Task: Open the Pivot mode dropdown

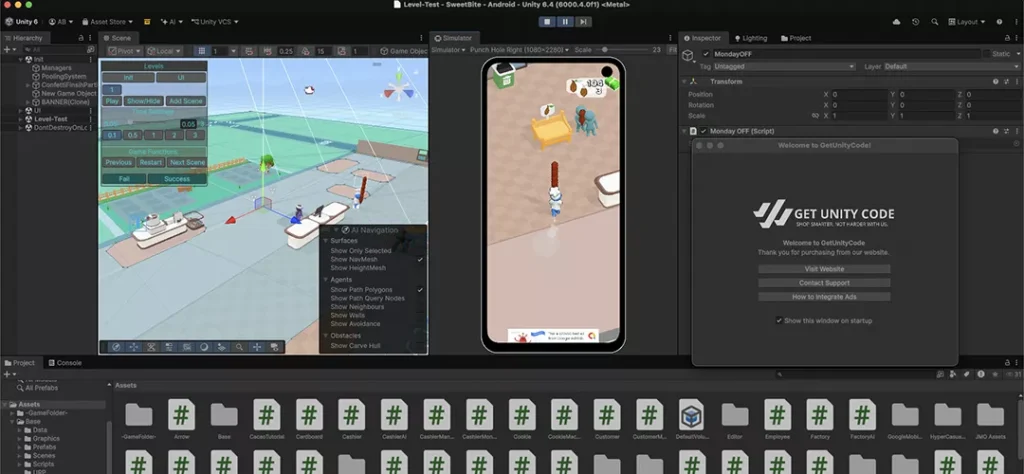Action: (x=125, y=51)
